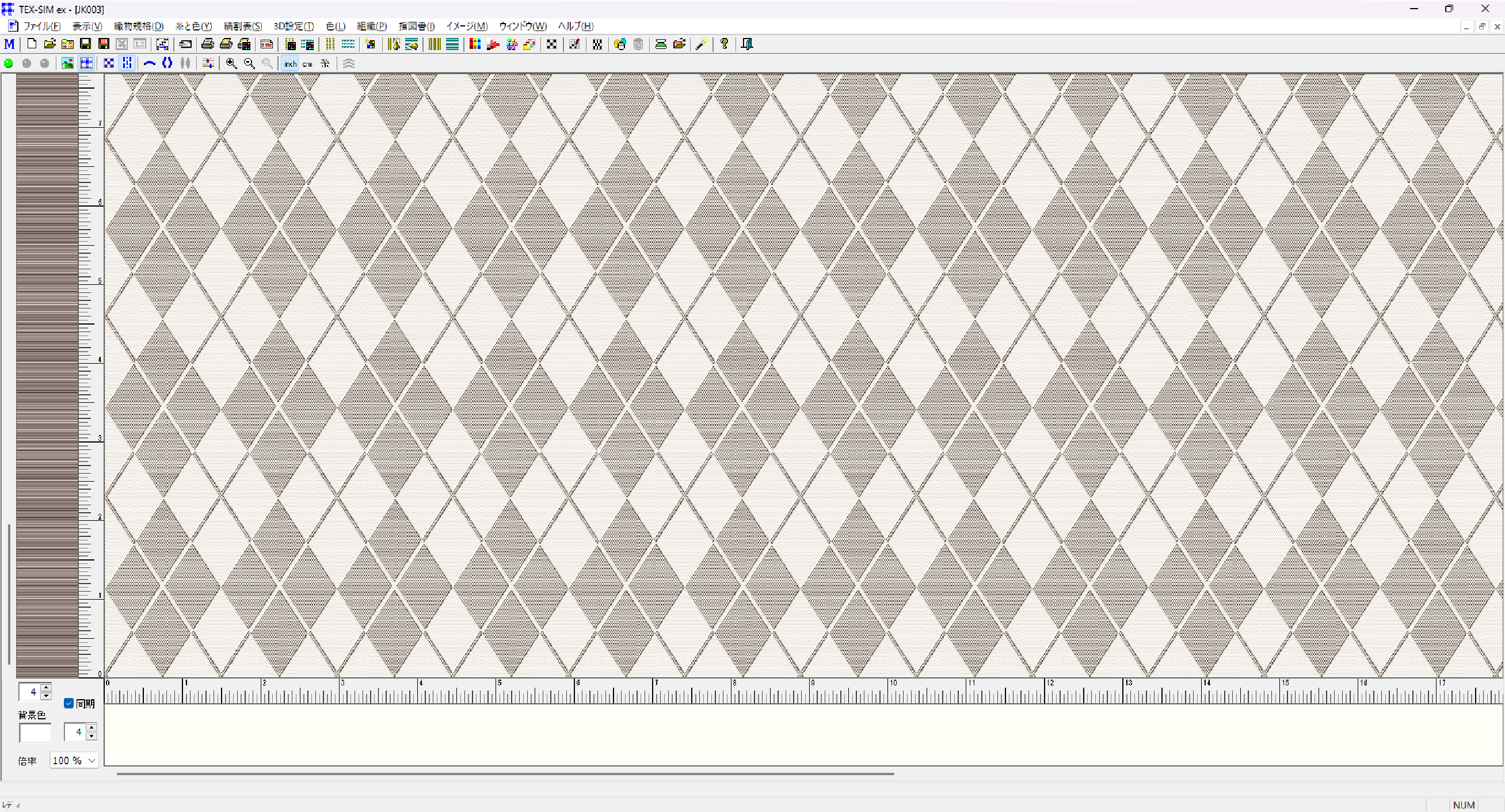Click the 背景色 background color swatch
The height and width of the screenshot is (812, 1505).
(35, 733)
